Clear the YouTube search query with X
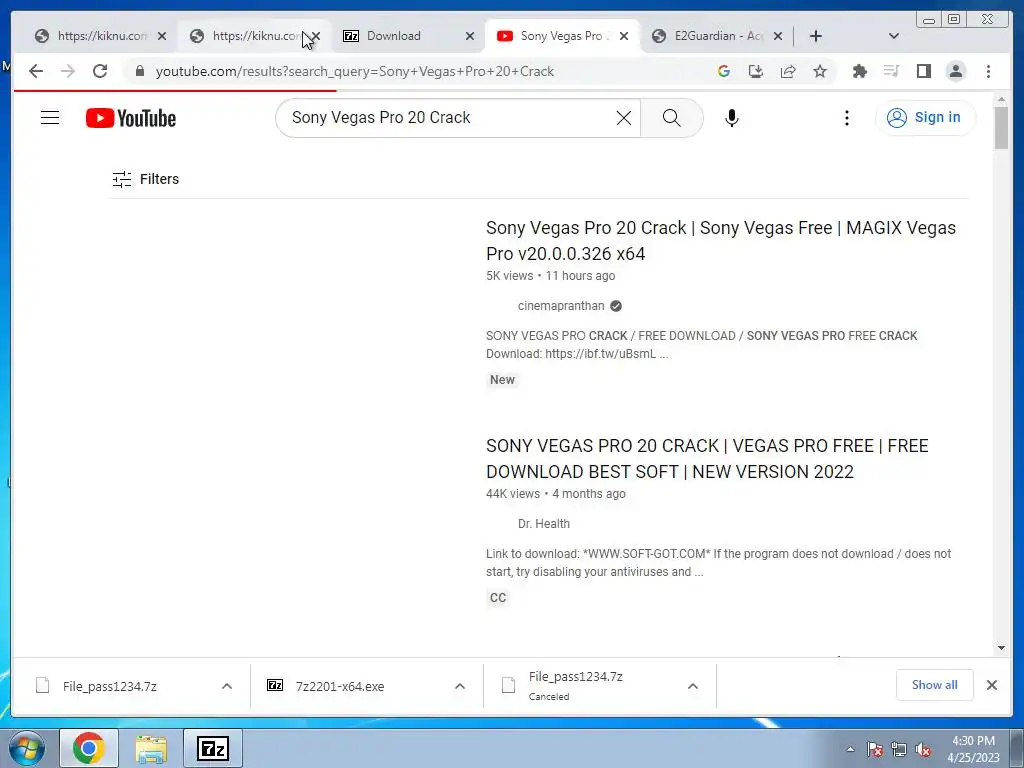Screen dimensions: 1024x768 click(x=624, y=118)
